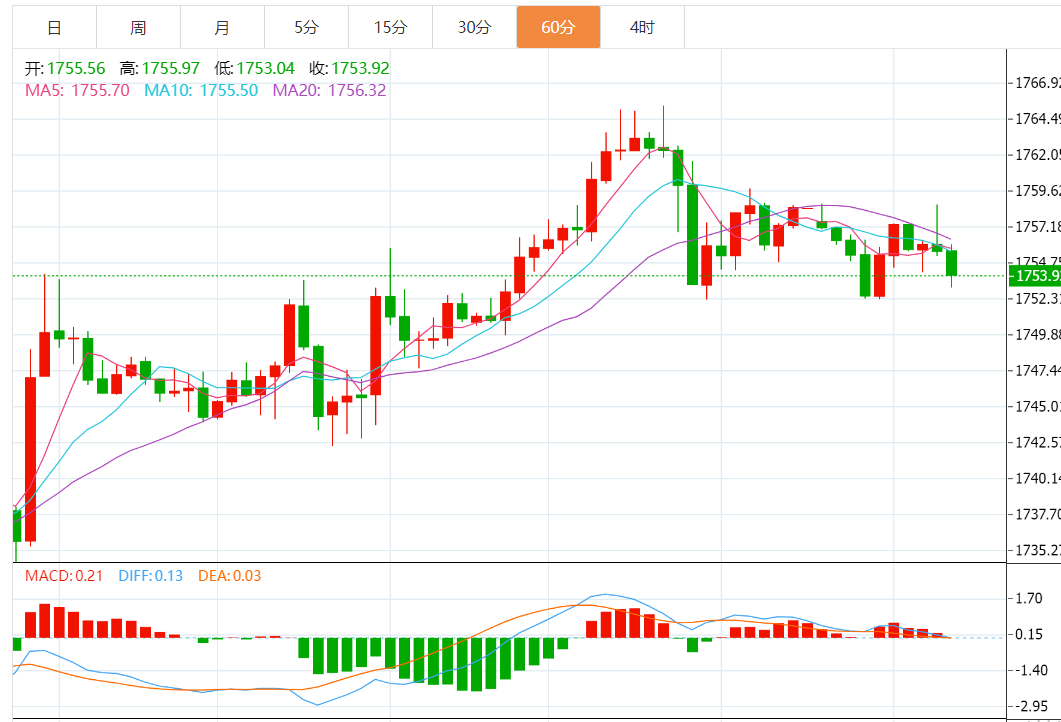Click the 1749.8 price axis label
1061x722 pixels.
(1038, 335)
